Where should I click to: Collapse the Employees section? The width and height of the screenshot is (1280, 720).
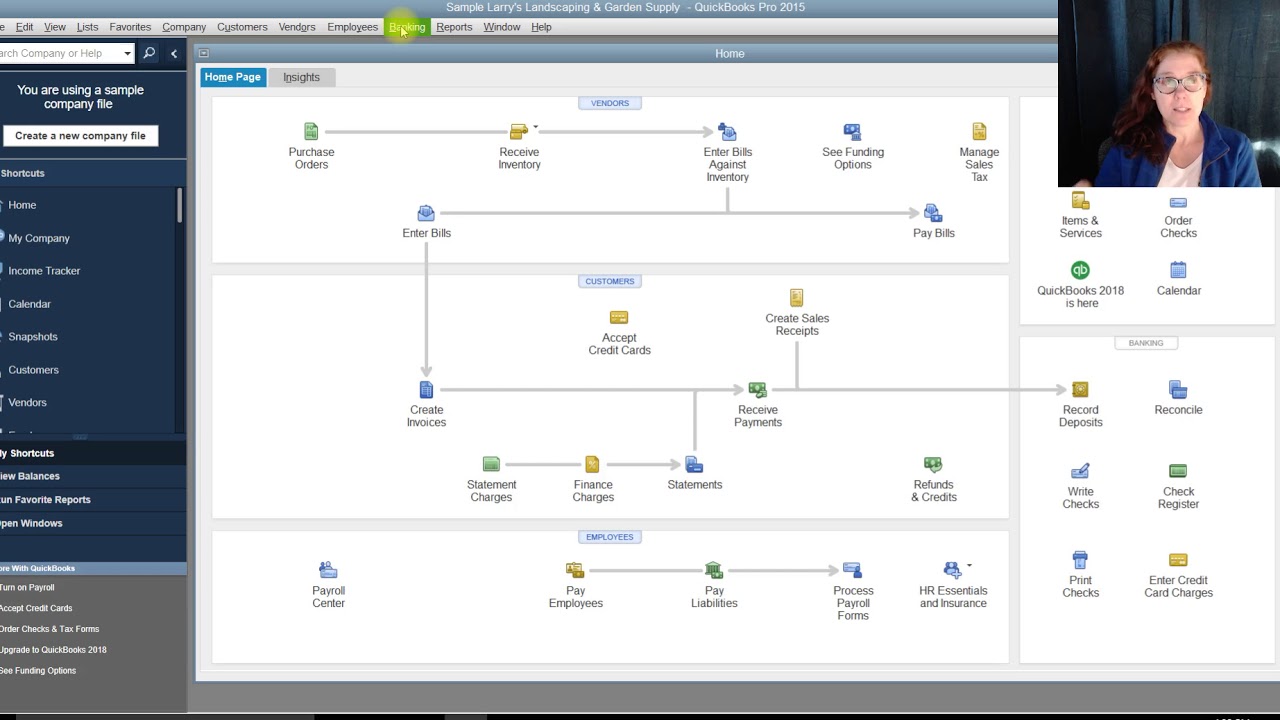coord(610,537)
